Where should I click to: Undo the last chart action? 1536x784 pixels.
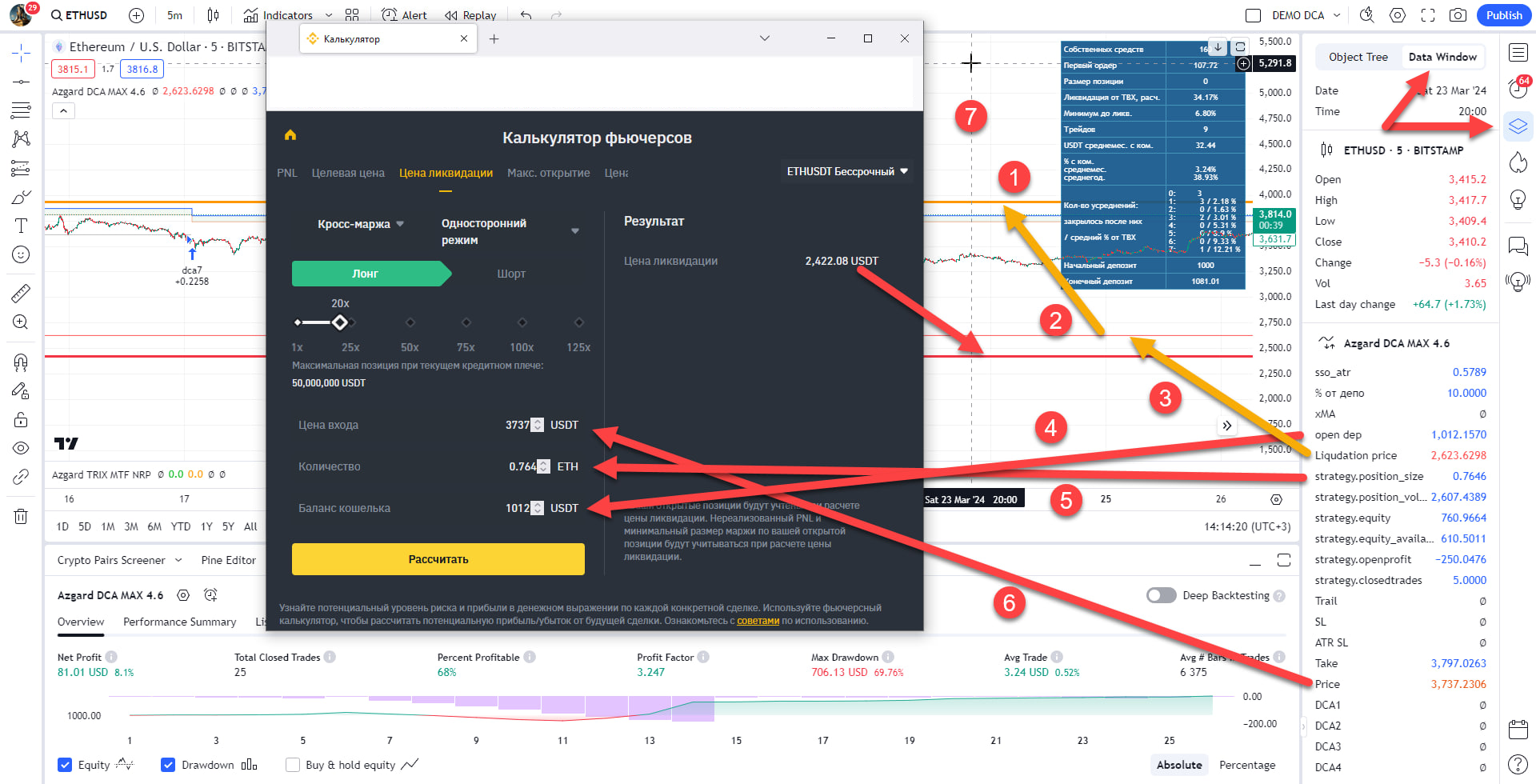point(526,15)
